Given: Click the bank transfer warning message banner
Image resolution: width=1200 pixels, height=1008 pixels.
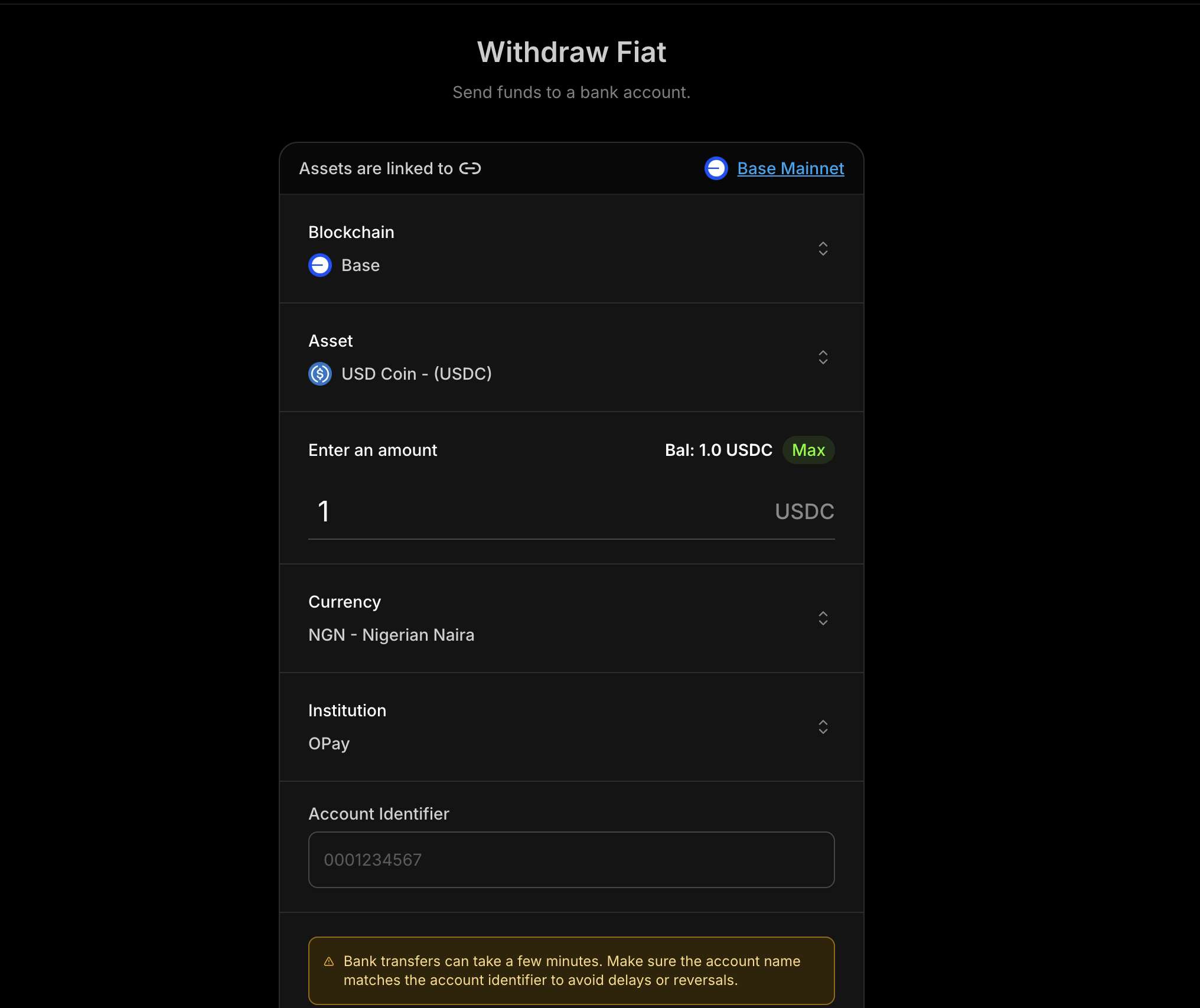Looking at the screenshot, I should (570, 971).
